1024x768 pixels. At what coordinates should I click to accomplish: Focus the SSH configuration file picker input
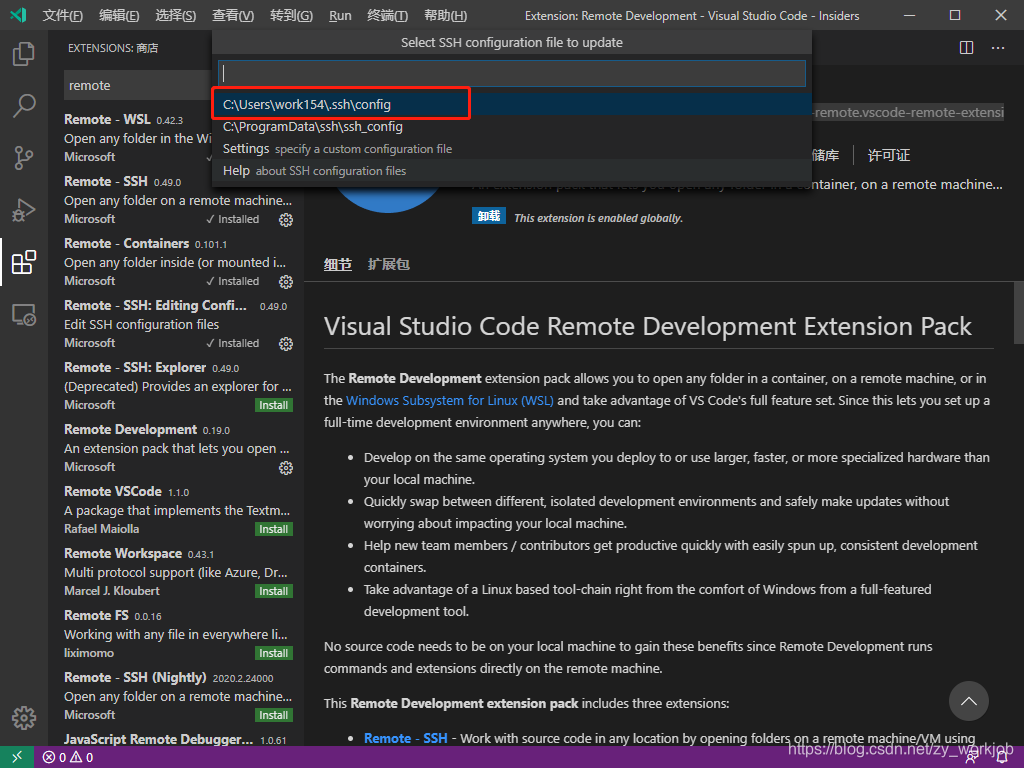(x=512, y=73)
